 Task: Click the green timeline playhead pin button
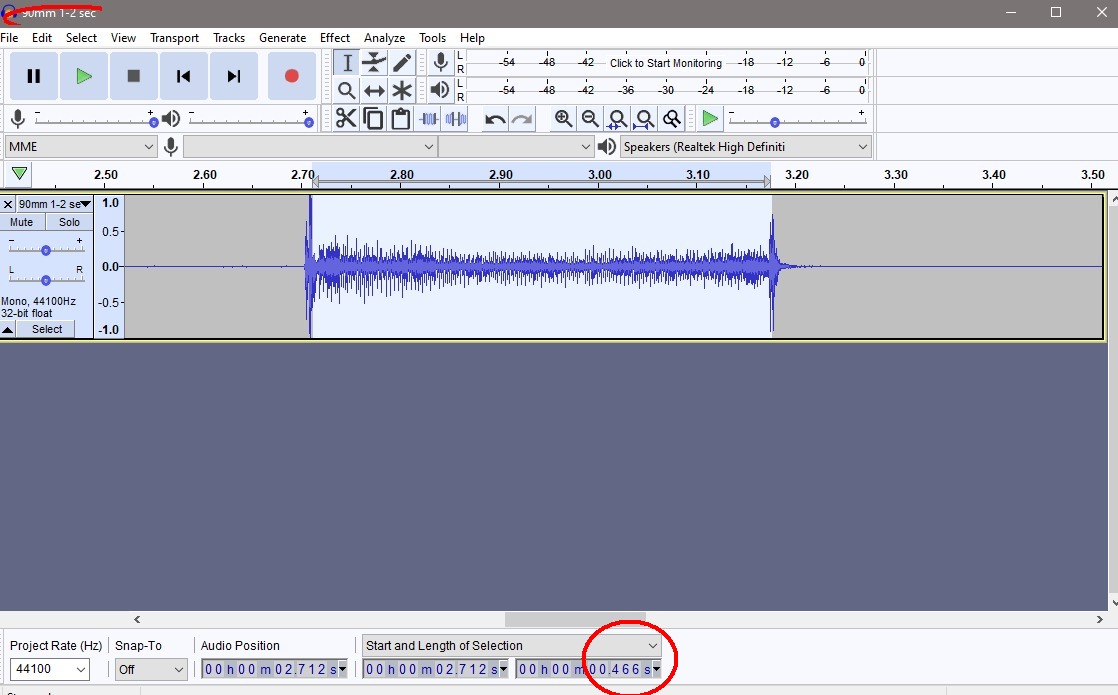pos(19,173)
